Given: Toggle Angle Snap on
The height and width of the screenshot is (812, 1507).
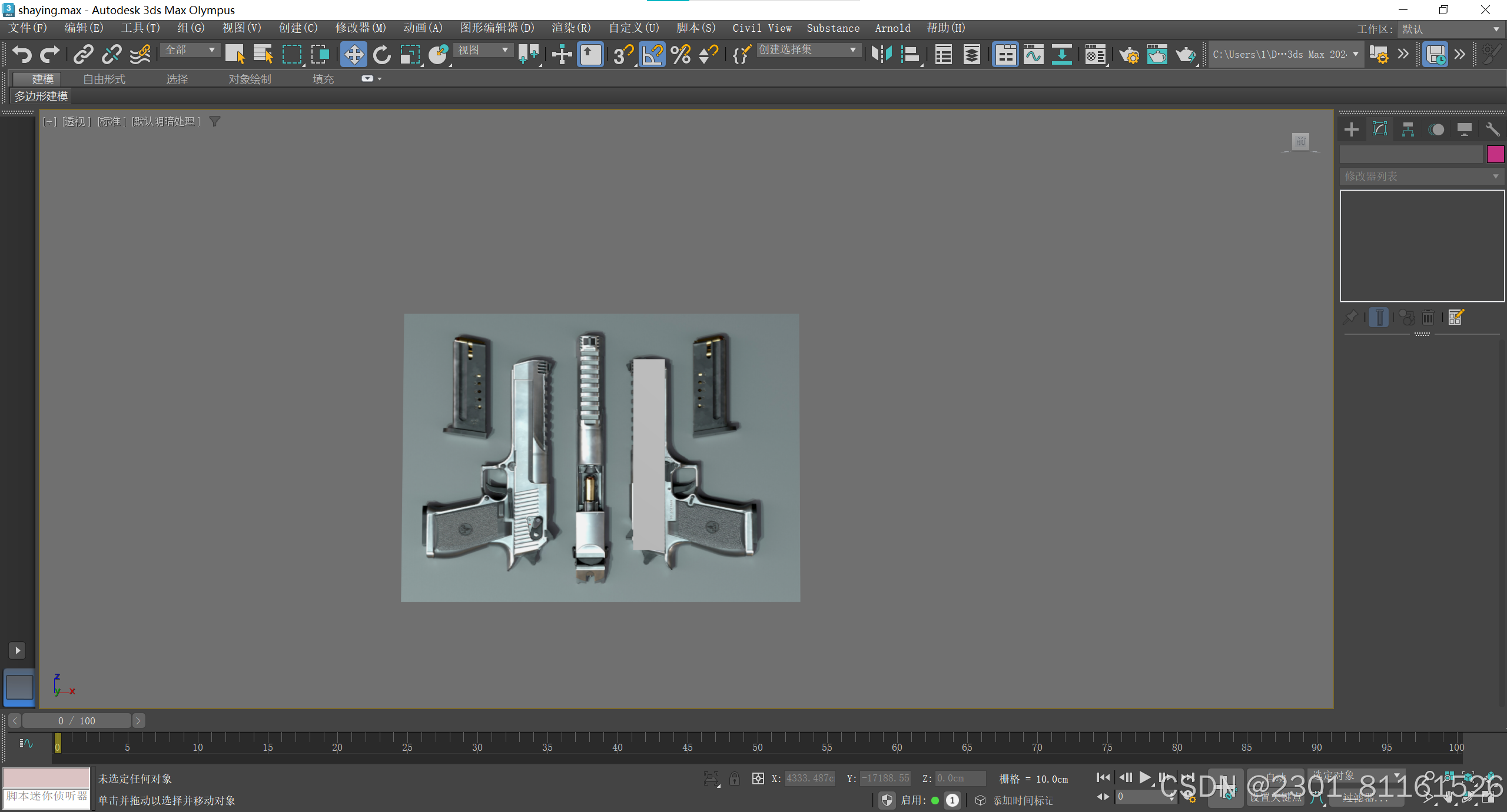Looking at the screenshot, I should coord(652,55).
